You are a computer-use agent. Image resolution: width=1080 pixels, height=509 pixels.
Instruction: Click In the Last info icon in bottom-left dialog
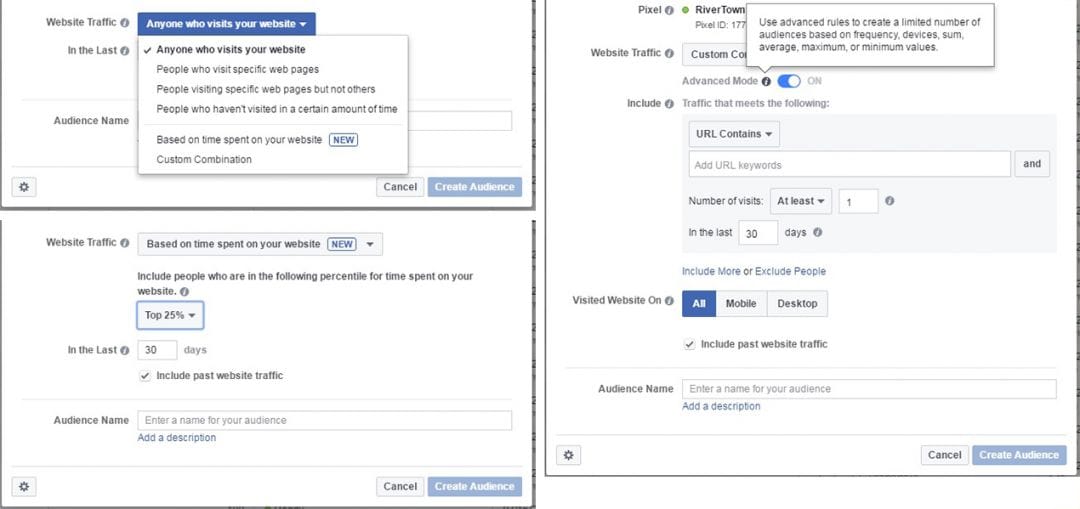tap(125, 351)
